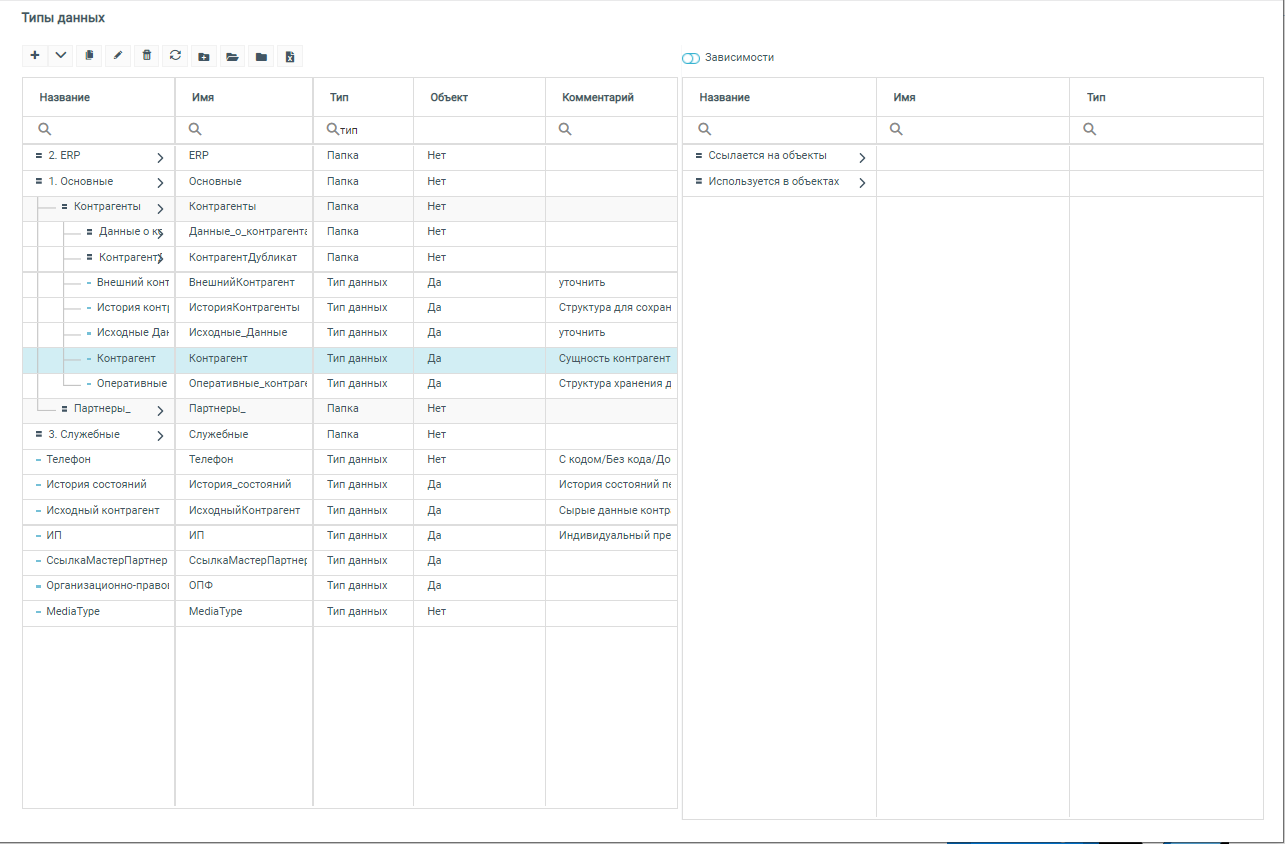Click the open folder icon
1285x844 pixels.
pos(232,57)
